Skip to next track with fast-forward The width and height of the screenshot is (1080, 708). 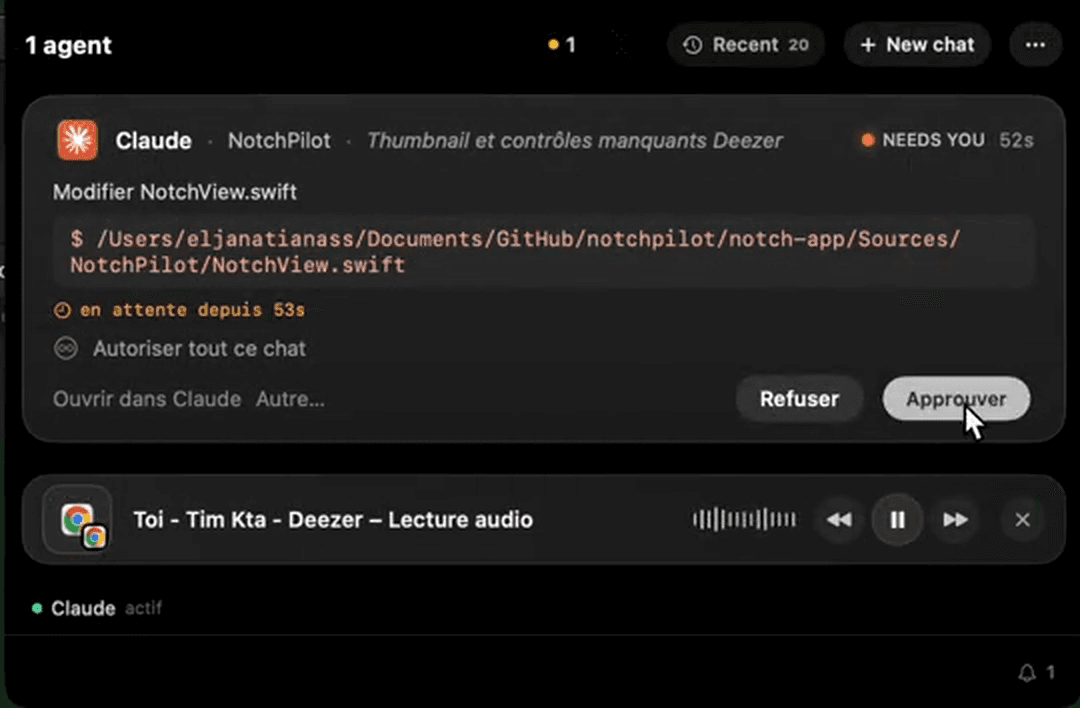[x=955, y=520]
